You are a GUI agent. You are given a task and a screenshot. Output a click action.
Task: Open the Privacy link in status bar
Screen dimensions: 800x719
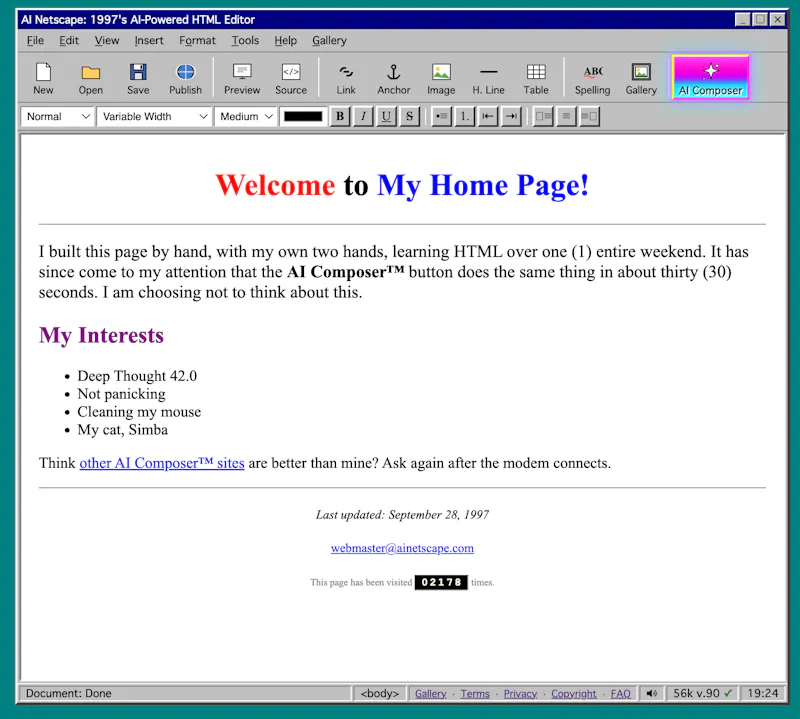click(x=520, y=693)
